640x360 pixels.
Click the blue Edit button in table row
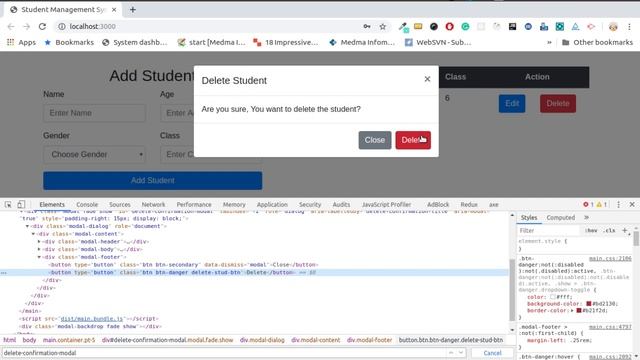[512, 103]
